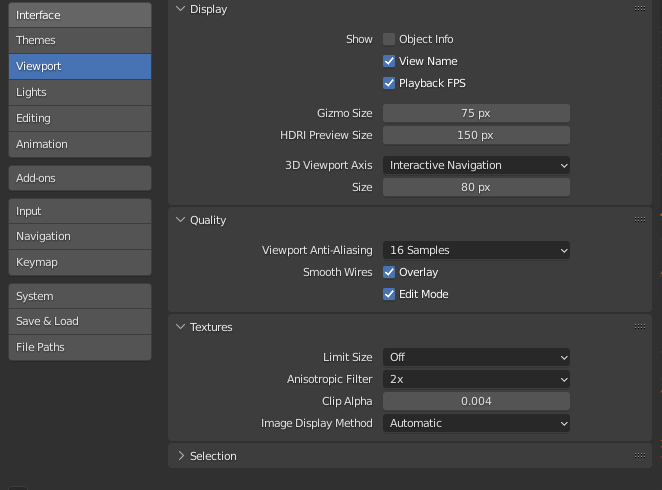The height and width of the screenshot is (490, 662).
Task: Click the Textures panel drag grip icon
Action: (x=640, y=327)
